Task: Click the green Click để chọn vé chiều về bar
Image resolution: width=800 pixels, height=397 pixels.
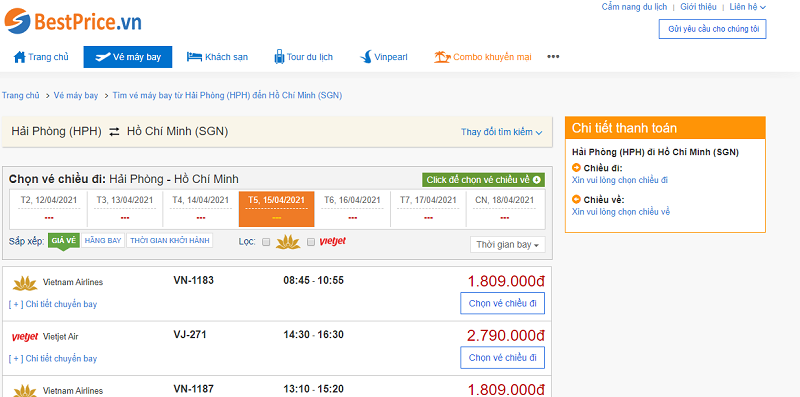Action: [483, 180]
